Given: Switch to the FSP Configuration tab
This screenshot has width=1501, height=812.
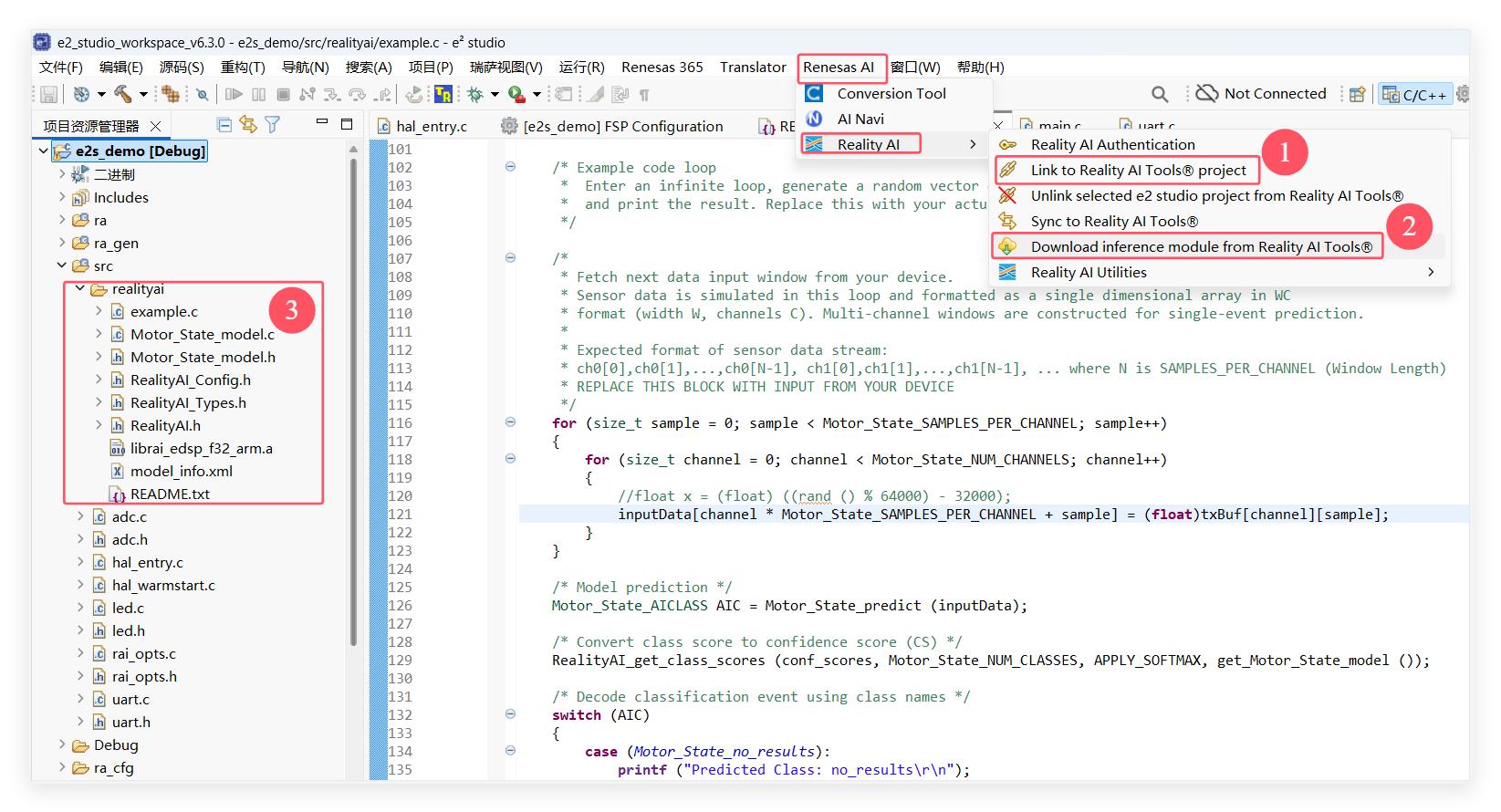Looking at the screenshot, I should pyautogui.click(x=623, y=127).
